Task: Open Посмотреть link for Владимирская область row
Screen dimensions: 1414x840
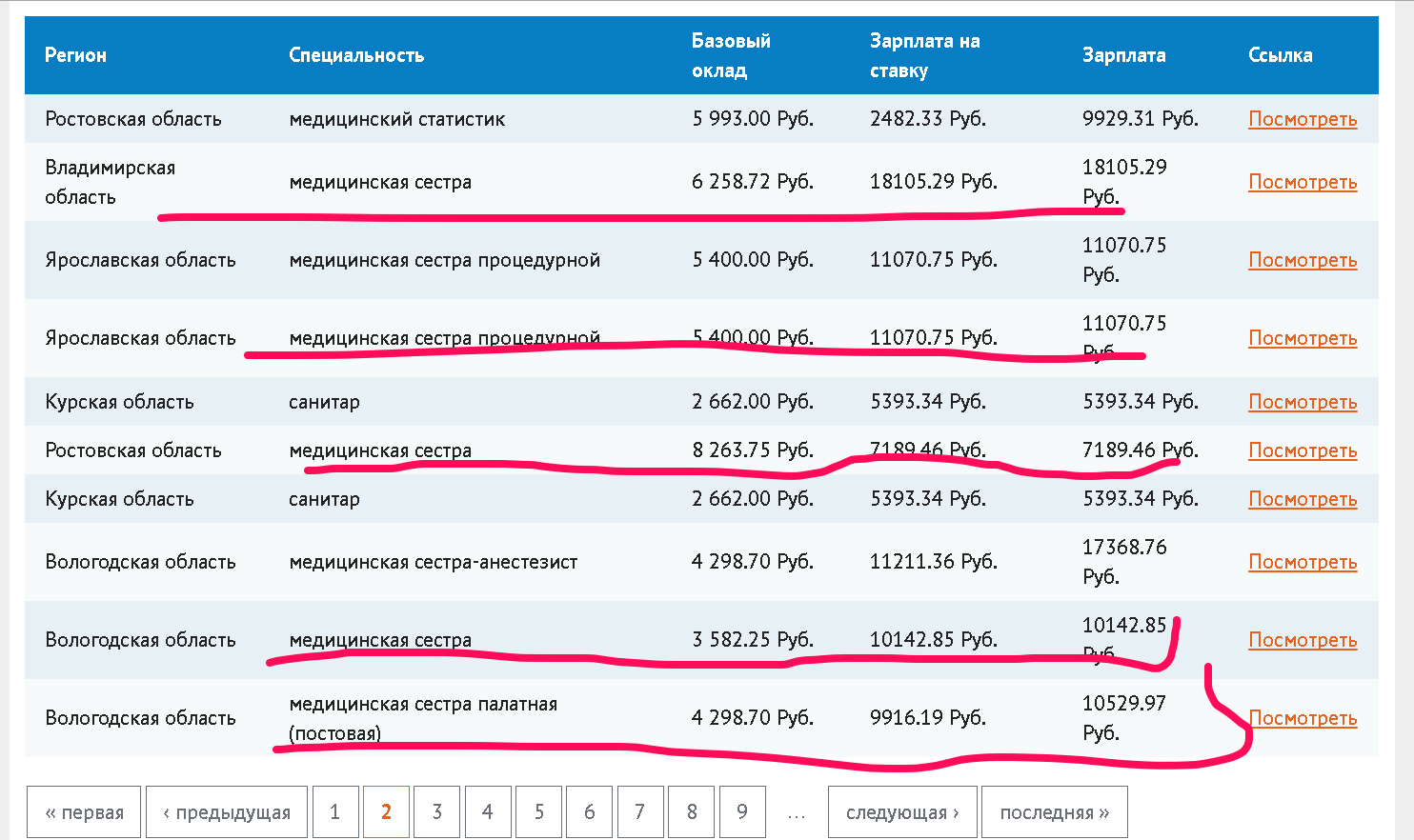Action: (x=1303, y=182)
